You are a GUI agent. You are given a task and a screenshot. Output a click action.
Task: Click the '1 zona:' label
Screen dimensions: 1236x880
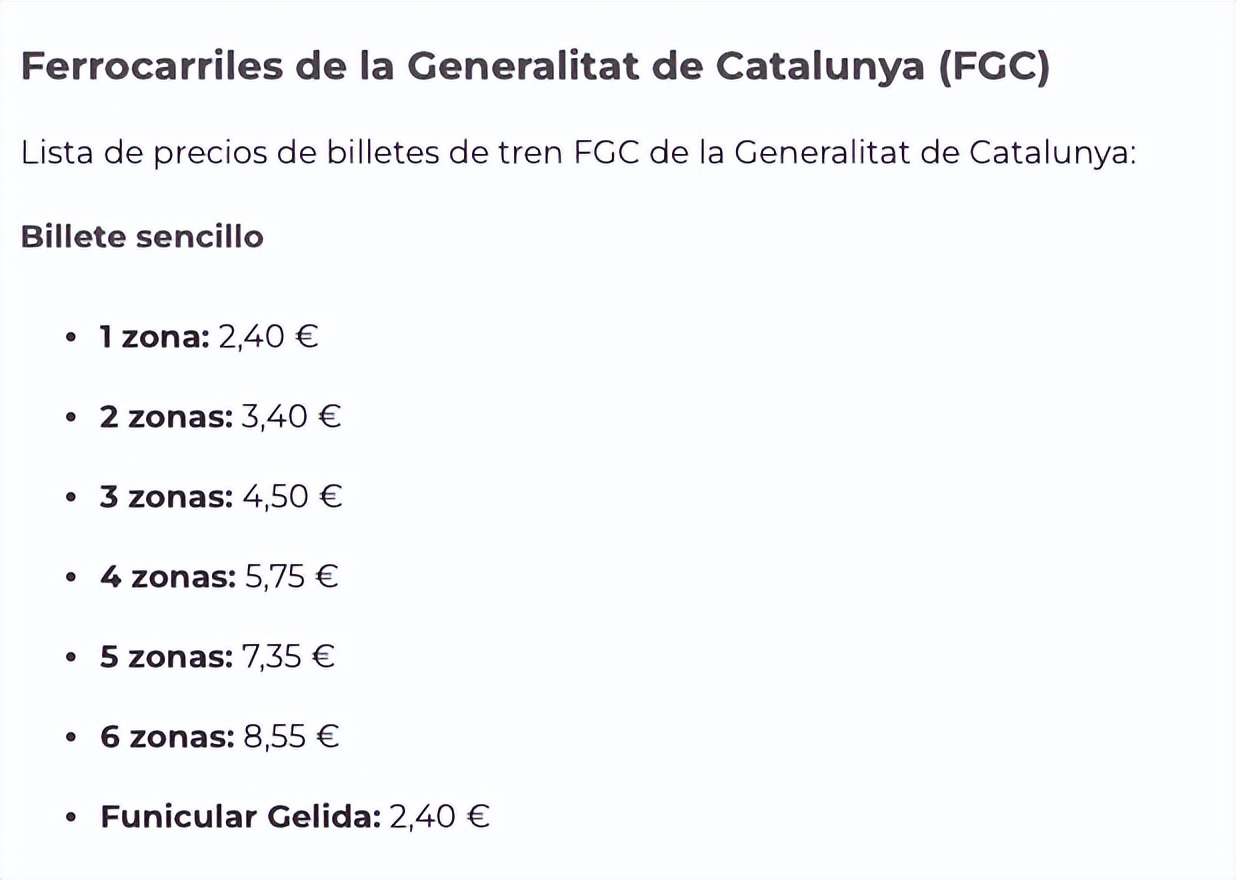tap(154, 337)
